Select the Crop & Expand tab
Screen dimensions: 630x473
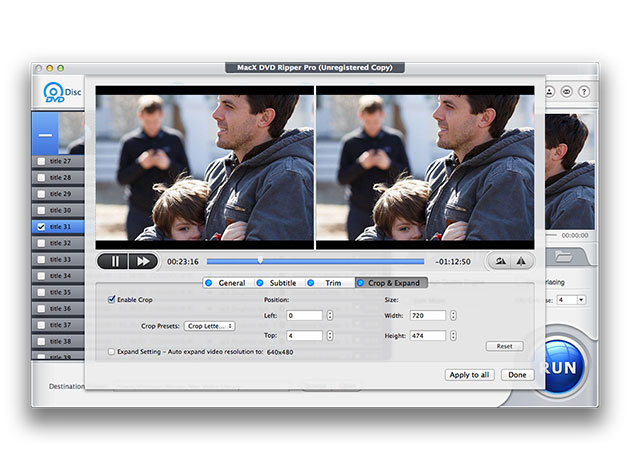click(391, 283)
